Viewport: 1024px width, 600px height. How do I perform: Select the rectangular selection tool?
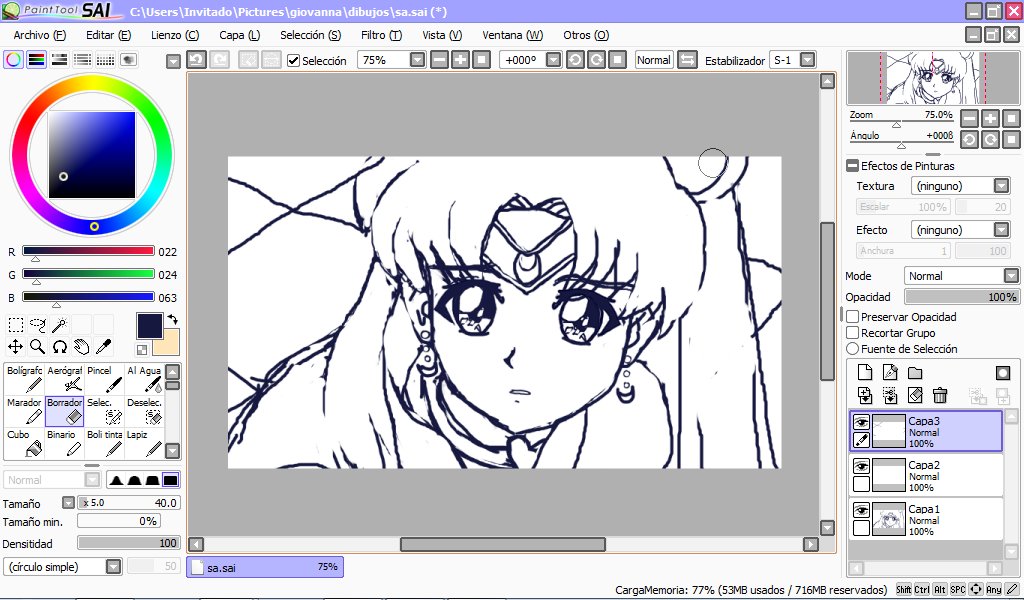(16, 325)
